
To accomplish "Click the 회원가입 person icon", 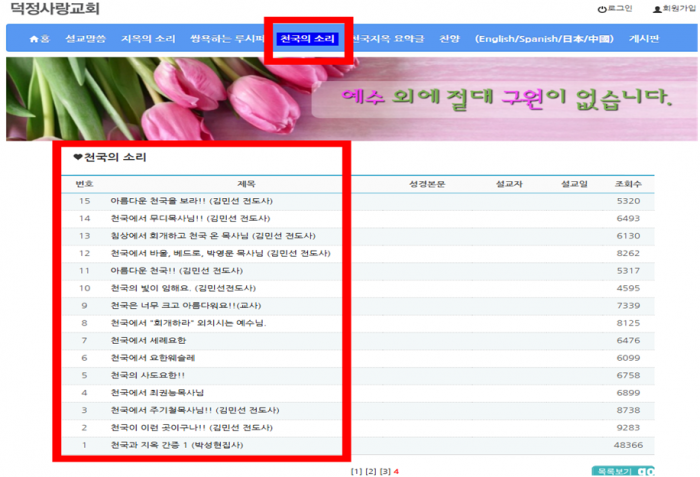I will click(657, 9).
